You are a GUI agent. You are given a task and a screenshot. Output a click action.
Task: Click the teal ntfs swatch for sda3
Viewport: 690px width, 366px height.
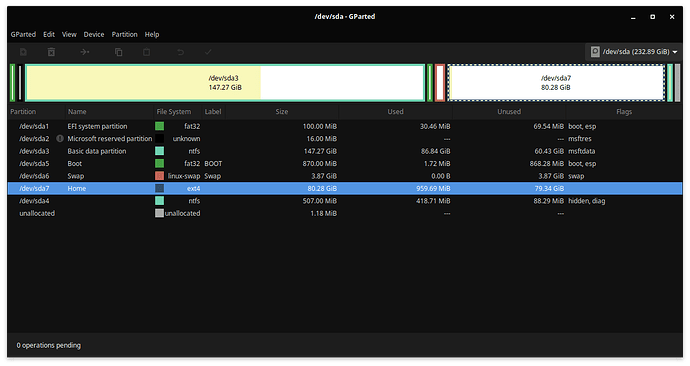pyautogui.click(x=159, y=151)
